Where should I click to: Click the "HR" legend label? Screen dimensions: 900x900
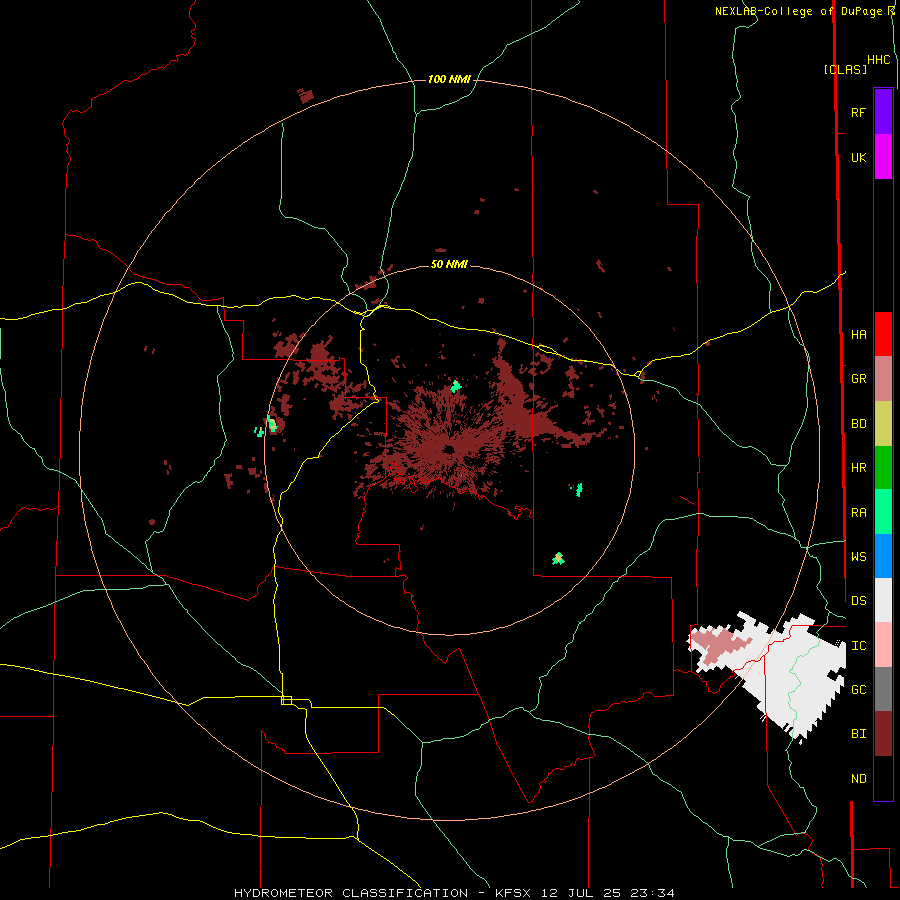(x=858, y=468)
